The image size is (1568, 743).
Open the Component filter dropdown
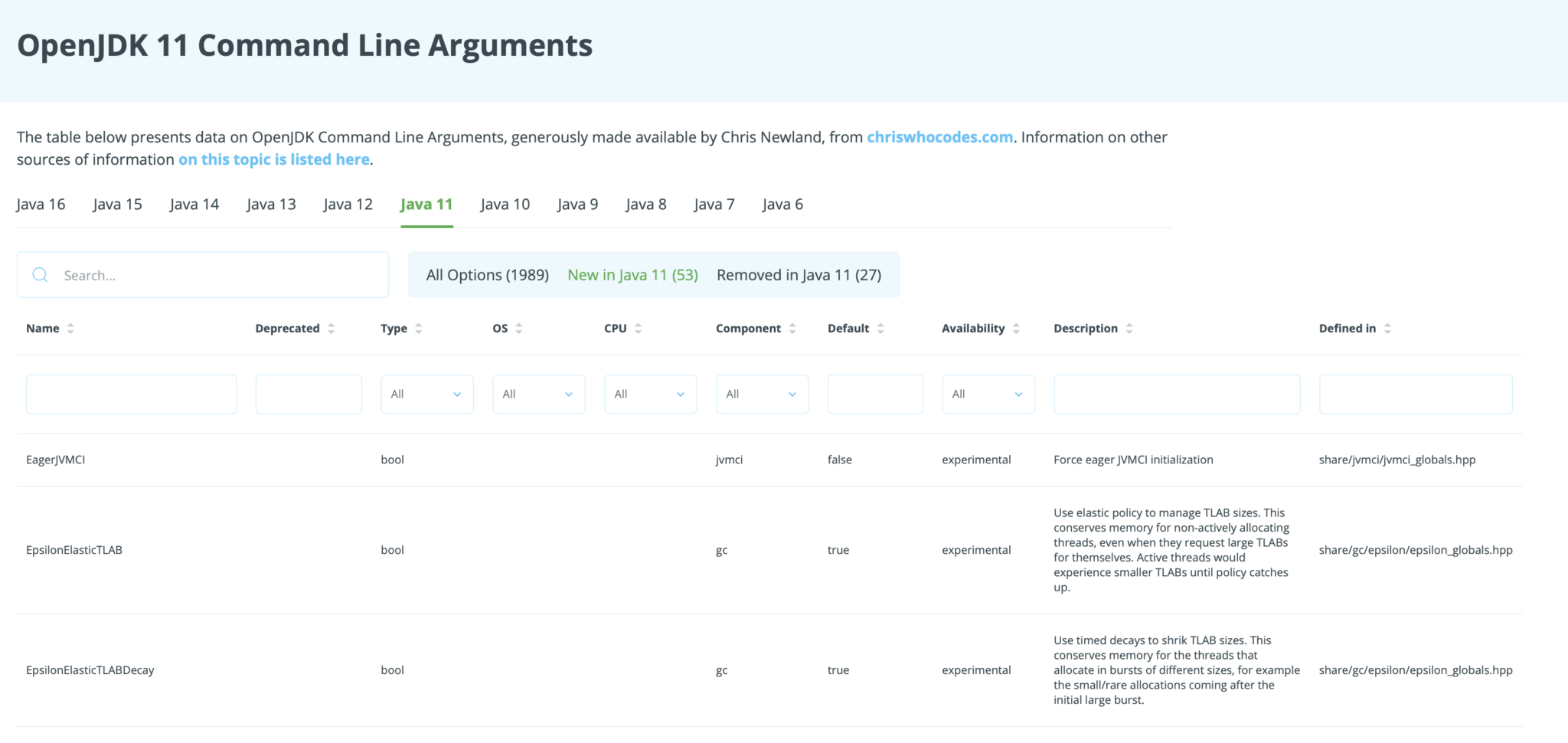tap(762, 394)
